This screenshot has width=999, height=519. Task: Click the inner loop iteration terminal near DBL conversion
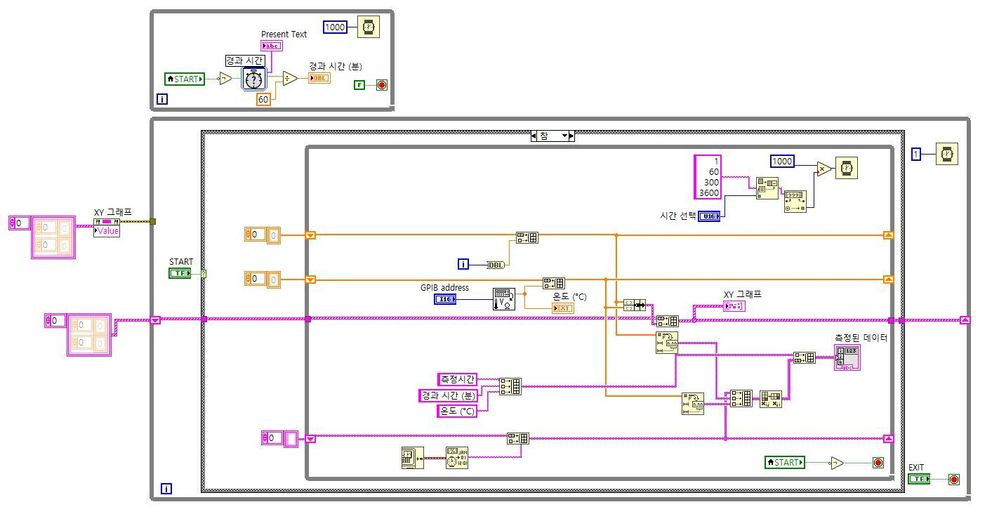[x=463, y=264]
